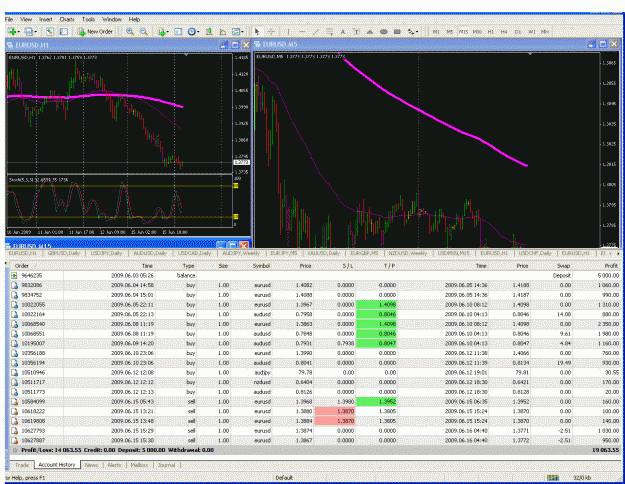Switch to the USDCHF,Daily chart tab
The width and height of the screenshot is (625, 484).
pyautogui.click(x=535, y=253)
